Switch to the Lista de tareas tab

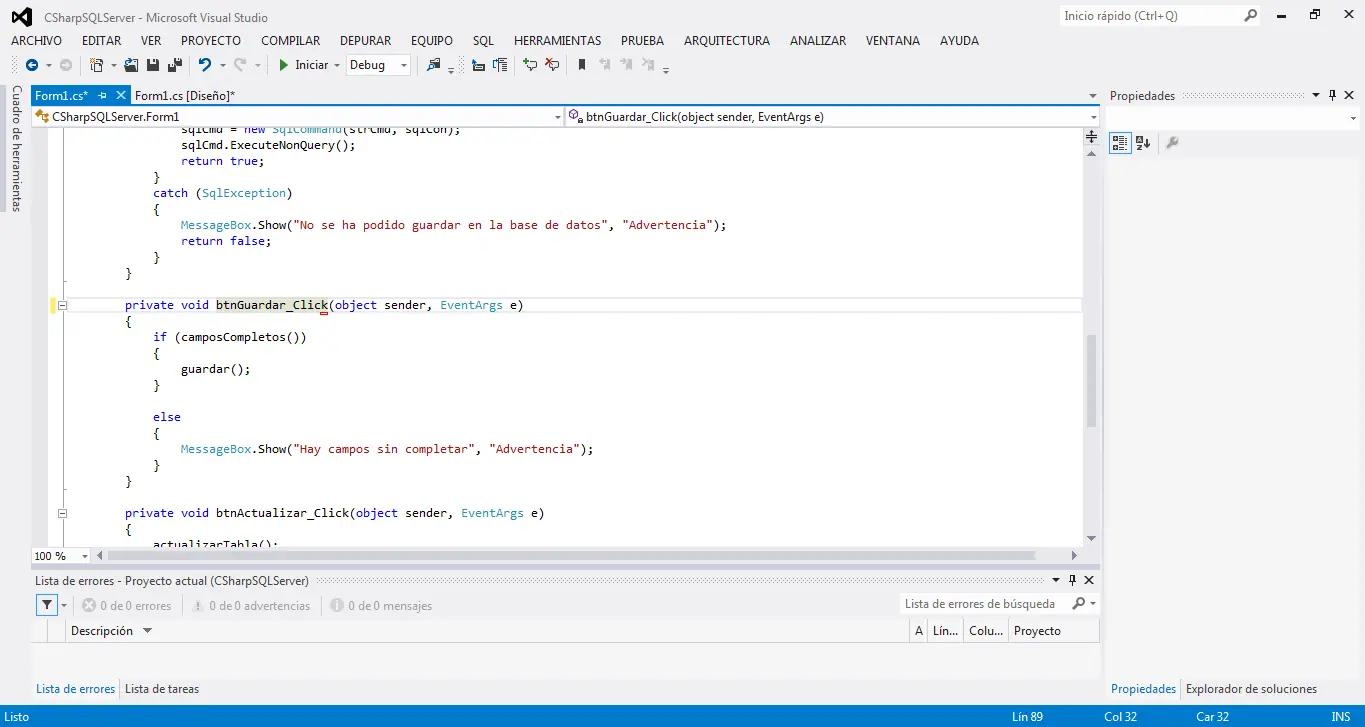tap(162, 689)
